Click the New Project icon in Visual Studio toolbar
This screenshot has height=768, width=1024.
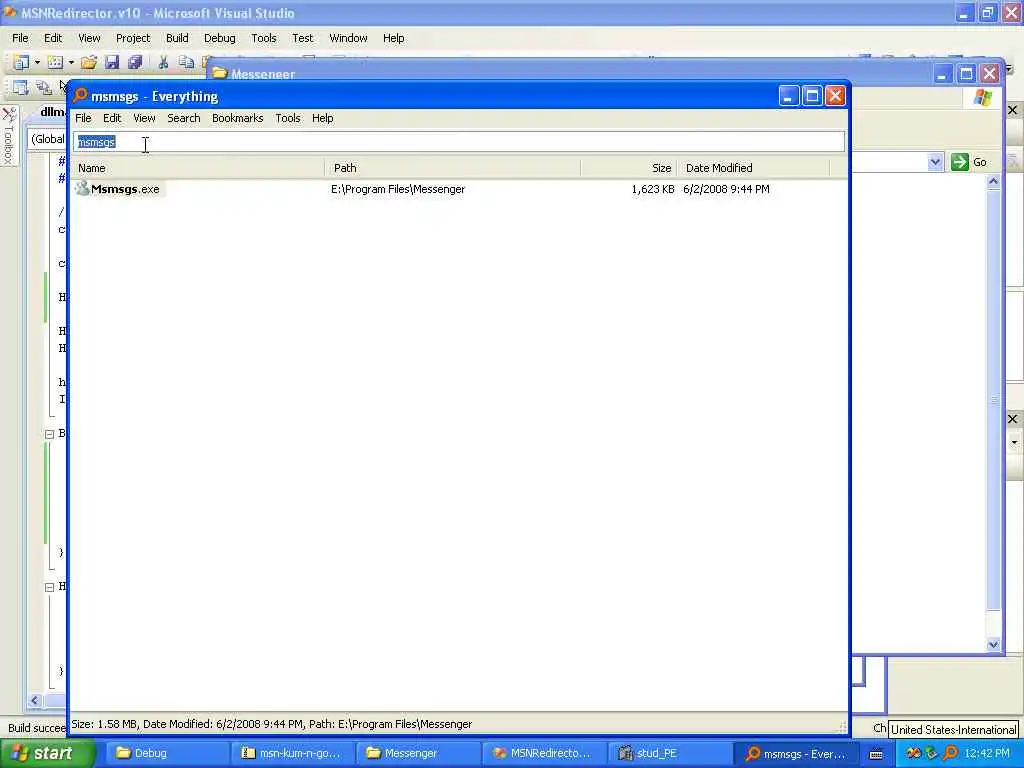tap(21, 63)
